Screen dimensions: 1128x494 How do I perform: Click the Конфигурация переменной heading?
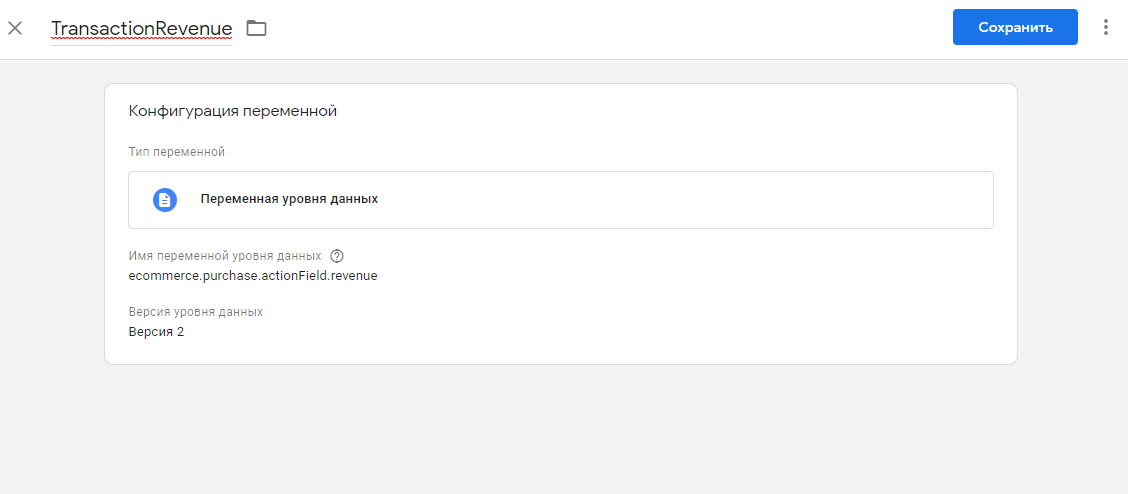(233, 111)
